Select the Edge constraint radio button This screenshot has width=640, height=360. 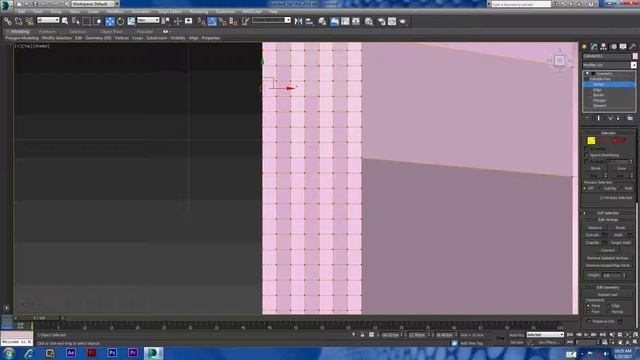click(609, 305)
